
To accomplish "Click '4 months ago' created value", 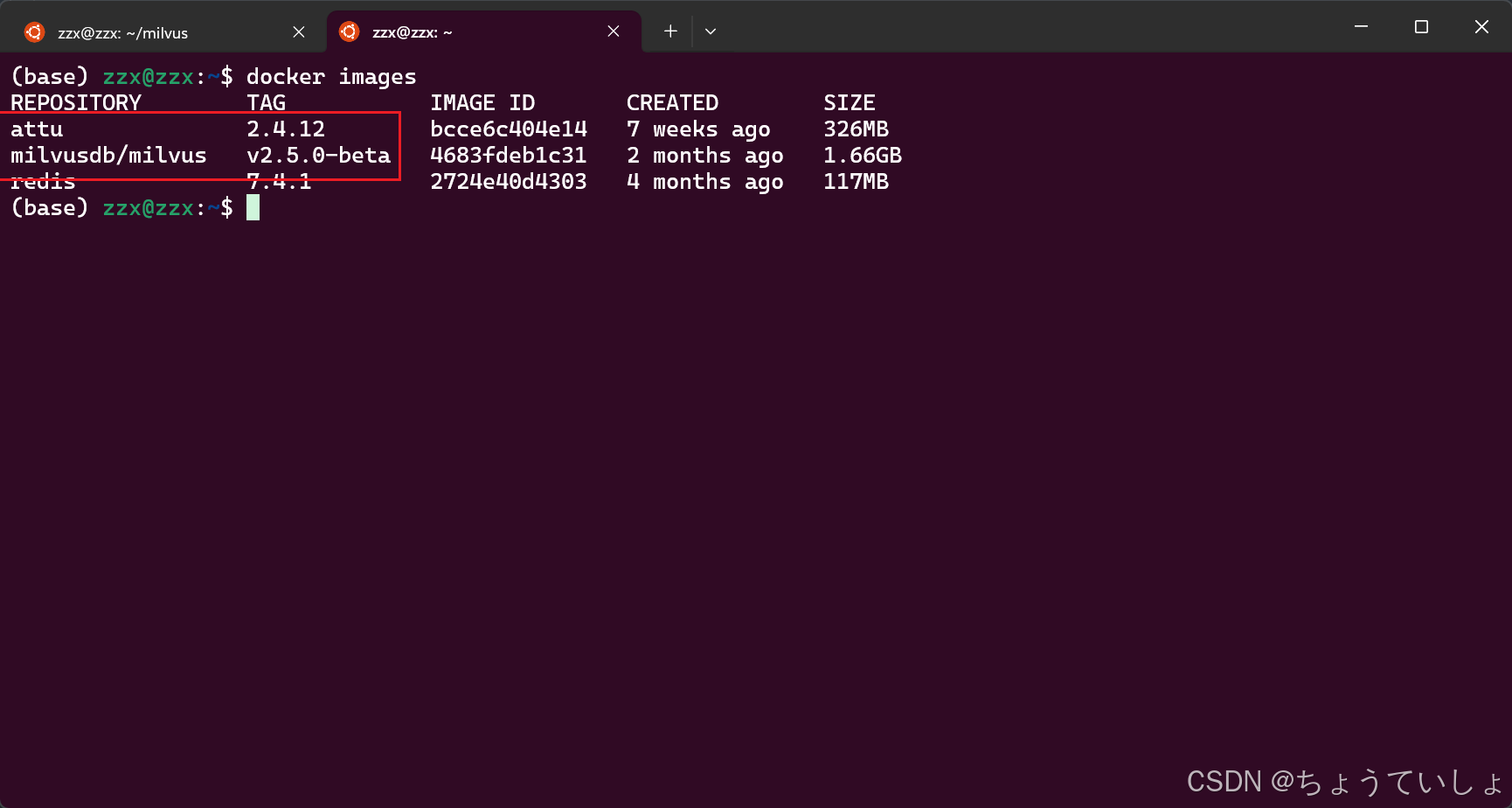I will pyautogui.click(x=705, y=182).
